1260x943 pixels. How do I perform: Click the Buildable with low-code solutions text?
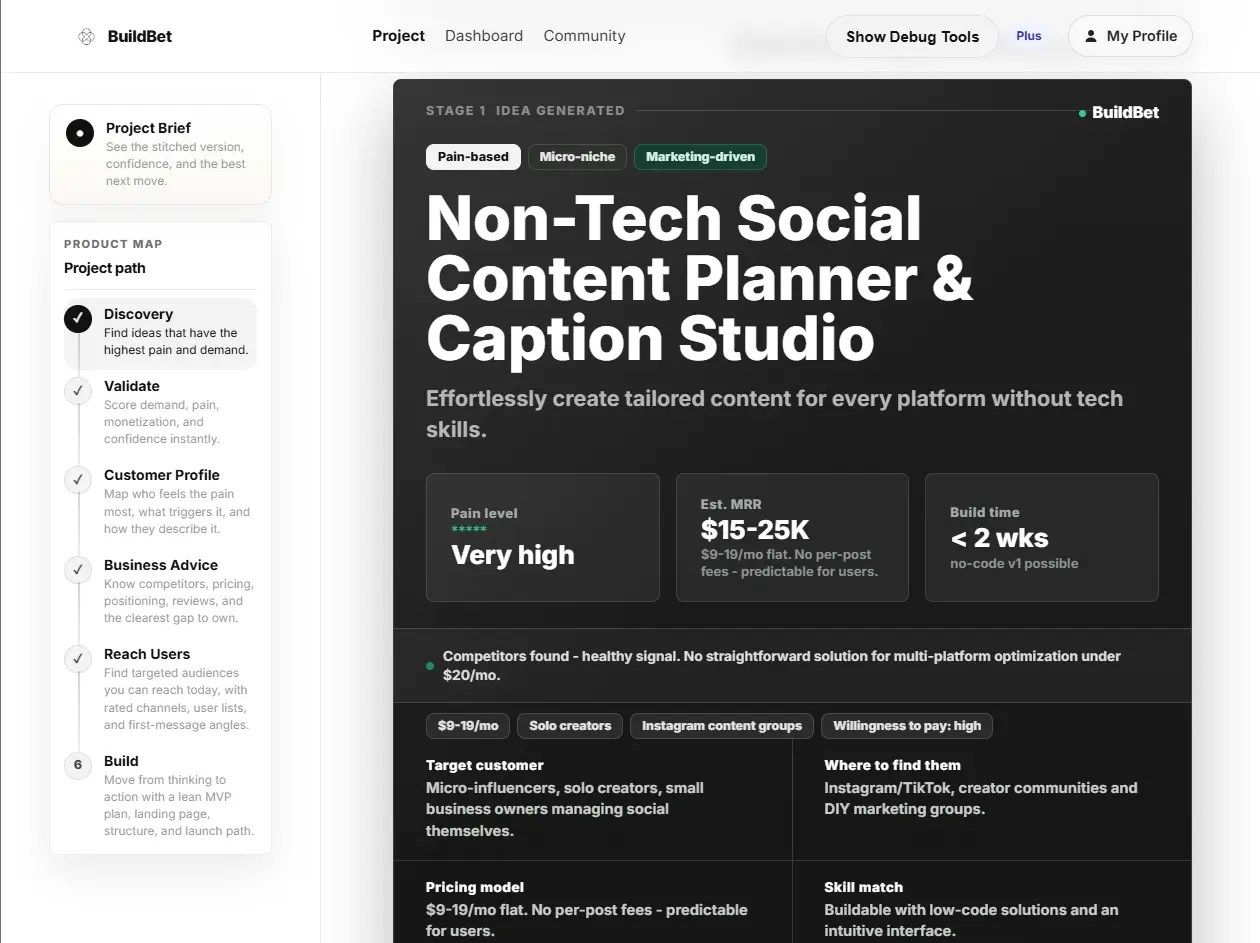[971, 920]
